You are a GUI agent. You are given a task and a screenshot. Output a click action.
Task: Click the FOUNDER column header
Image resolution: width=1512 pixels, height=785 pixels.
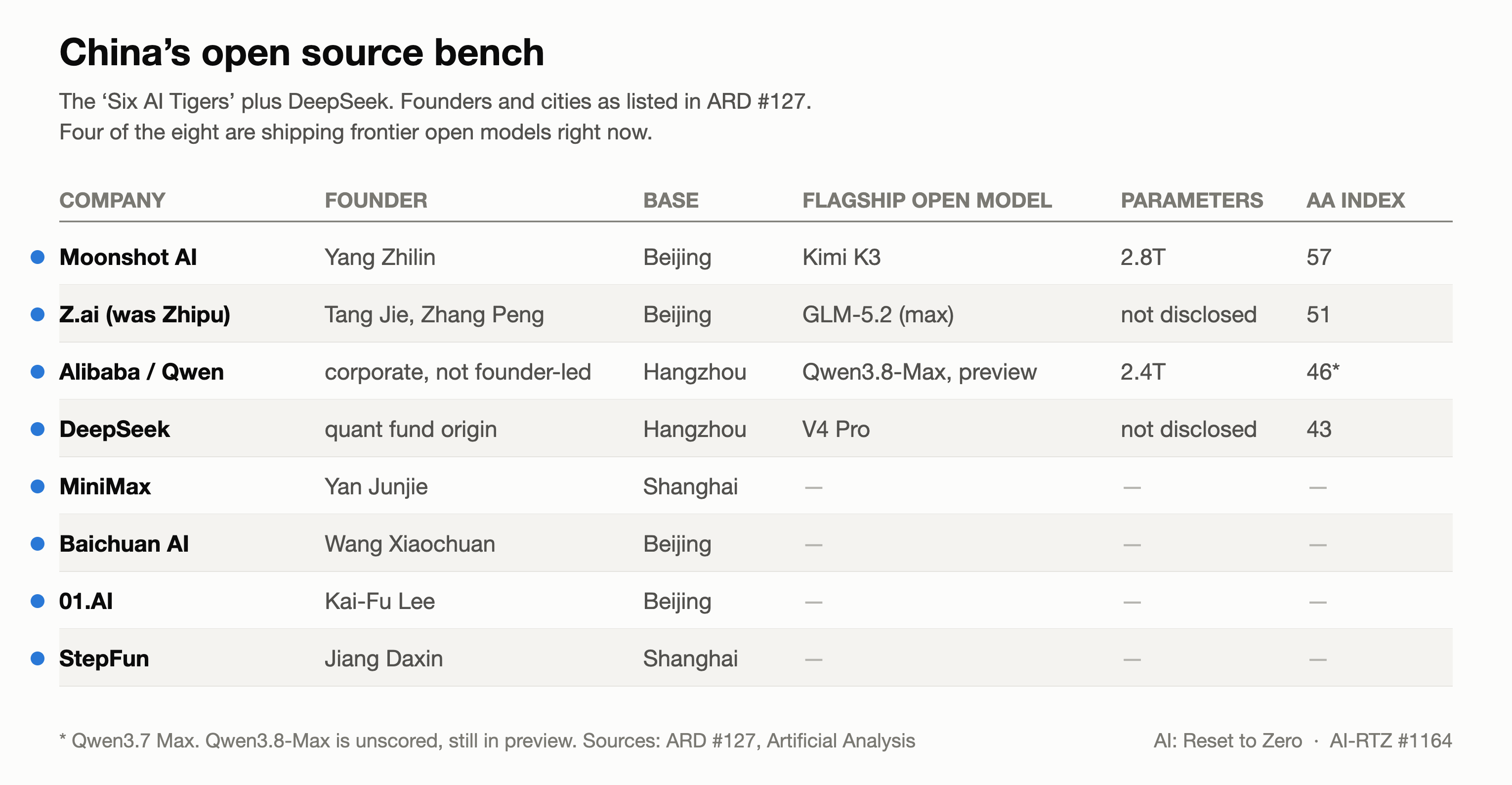(x=376, y=200)
